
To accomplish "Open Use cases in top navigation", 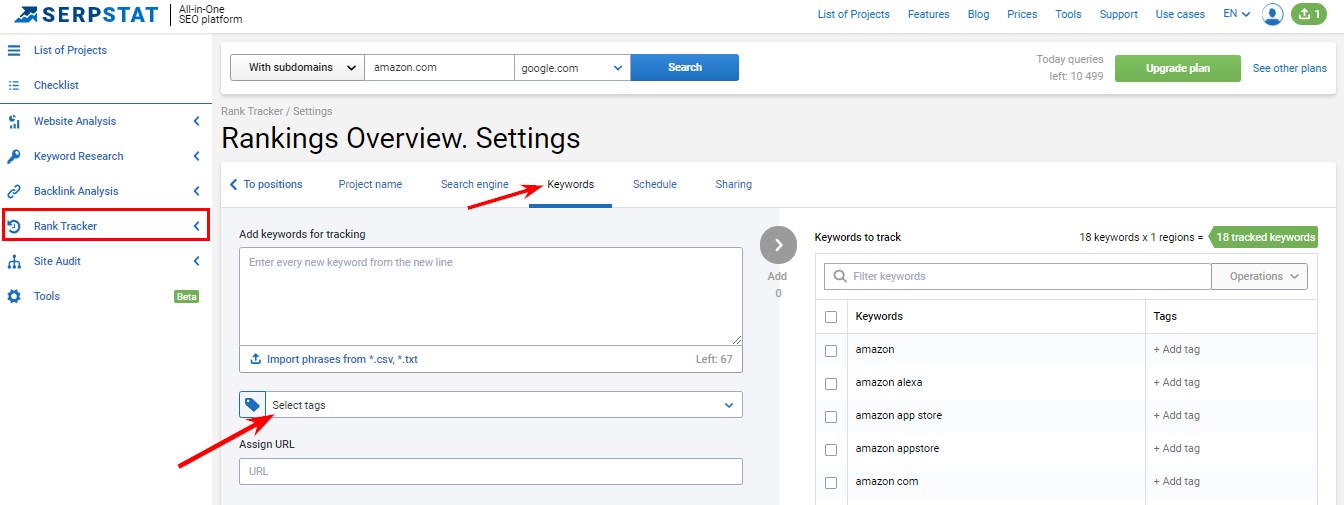I will [x=1180, y=14].
